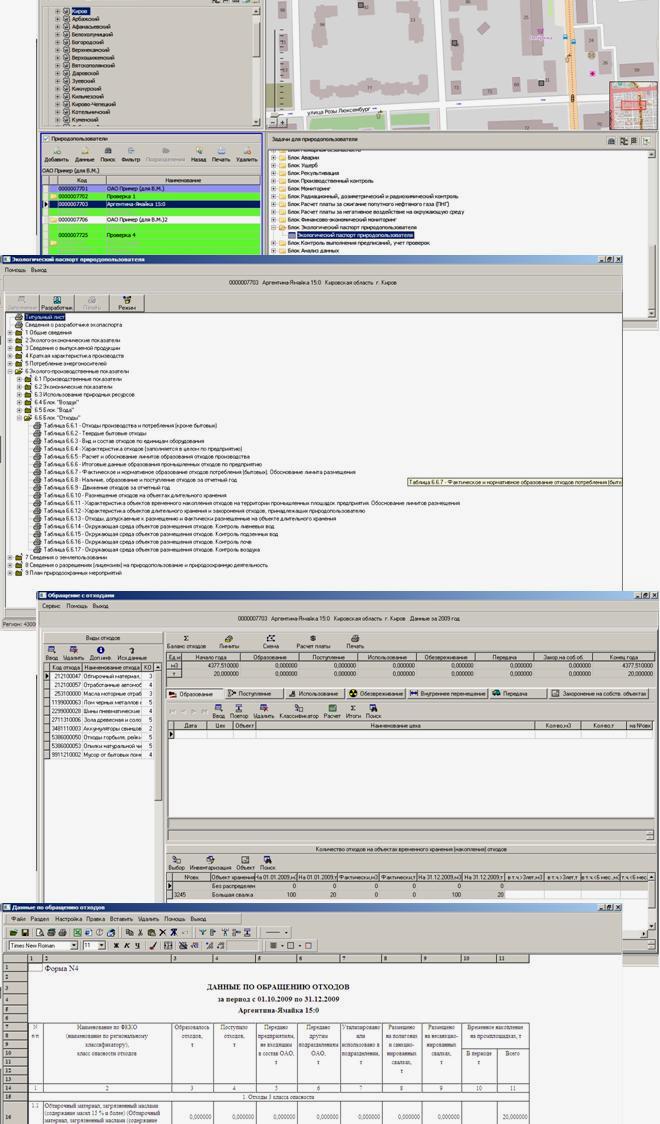Open the Настройка menu in report editor

(x=68, y=918)
